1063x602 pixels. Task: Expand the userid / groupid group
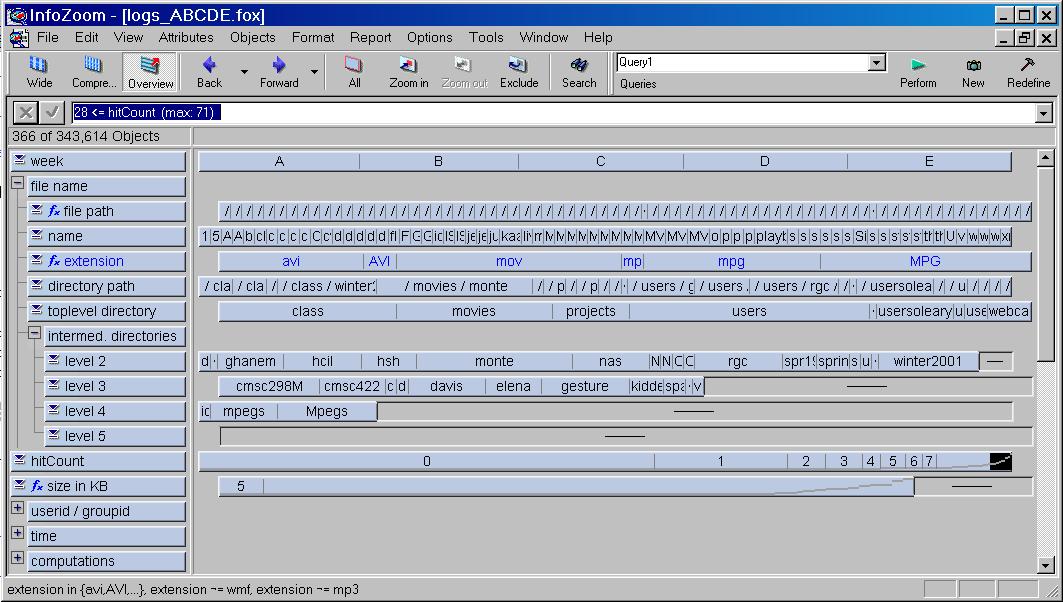(18, 510)
